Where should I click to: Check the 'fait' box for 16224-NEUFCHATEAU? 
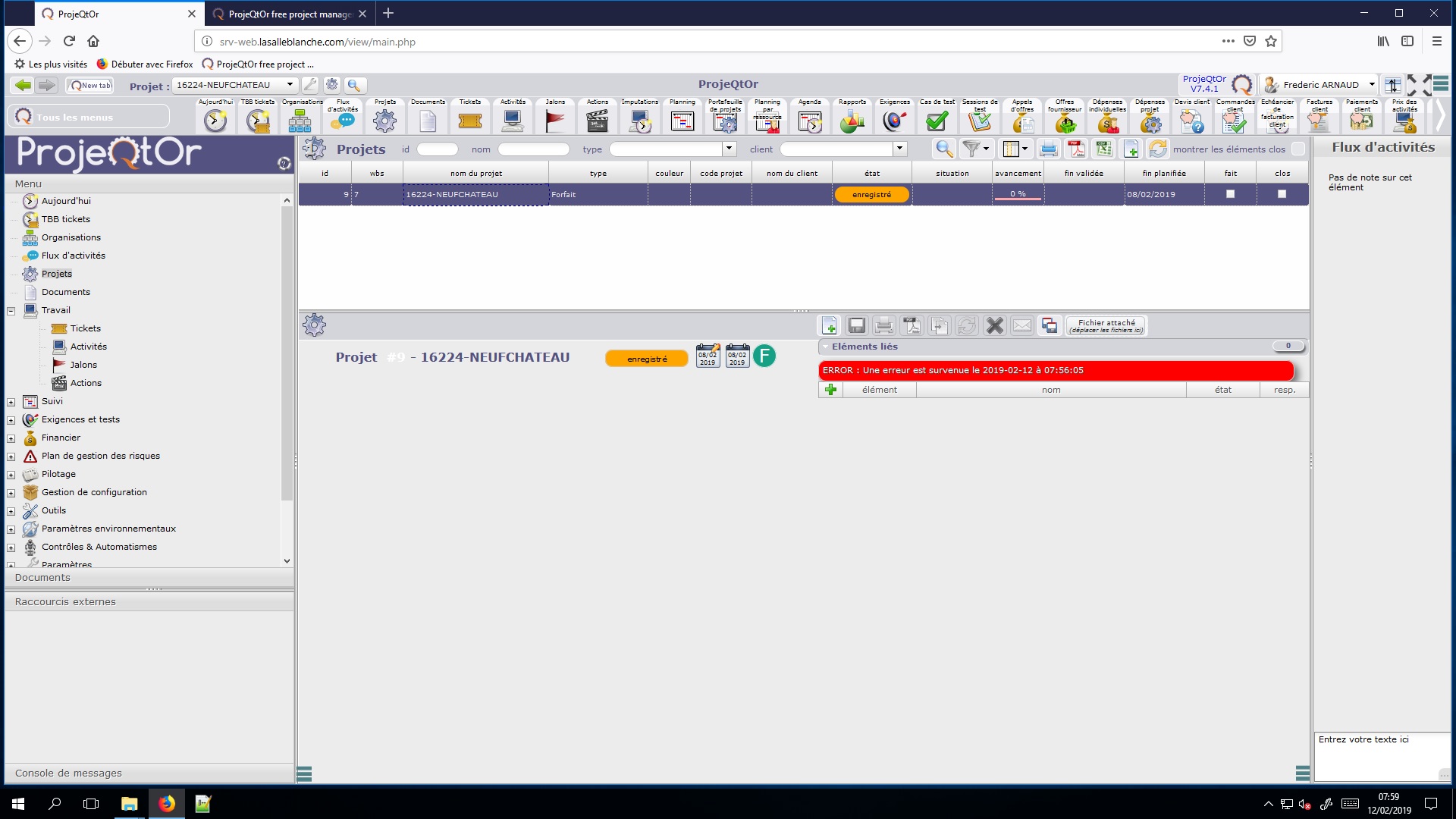[1230, 194]
